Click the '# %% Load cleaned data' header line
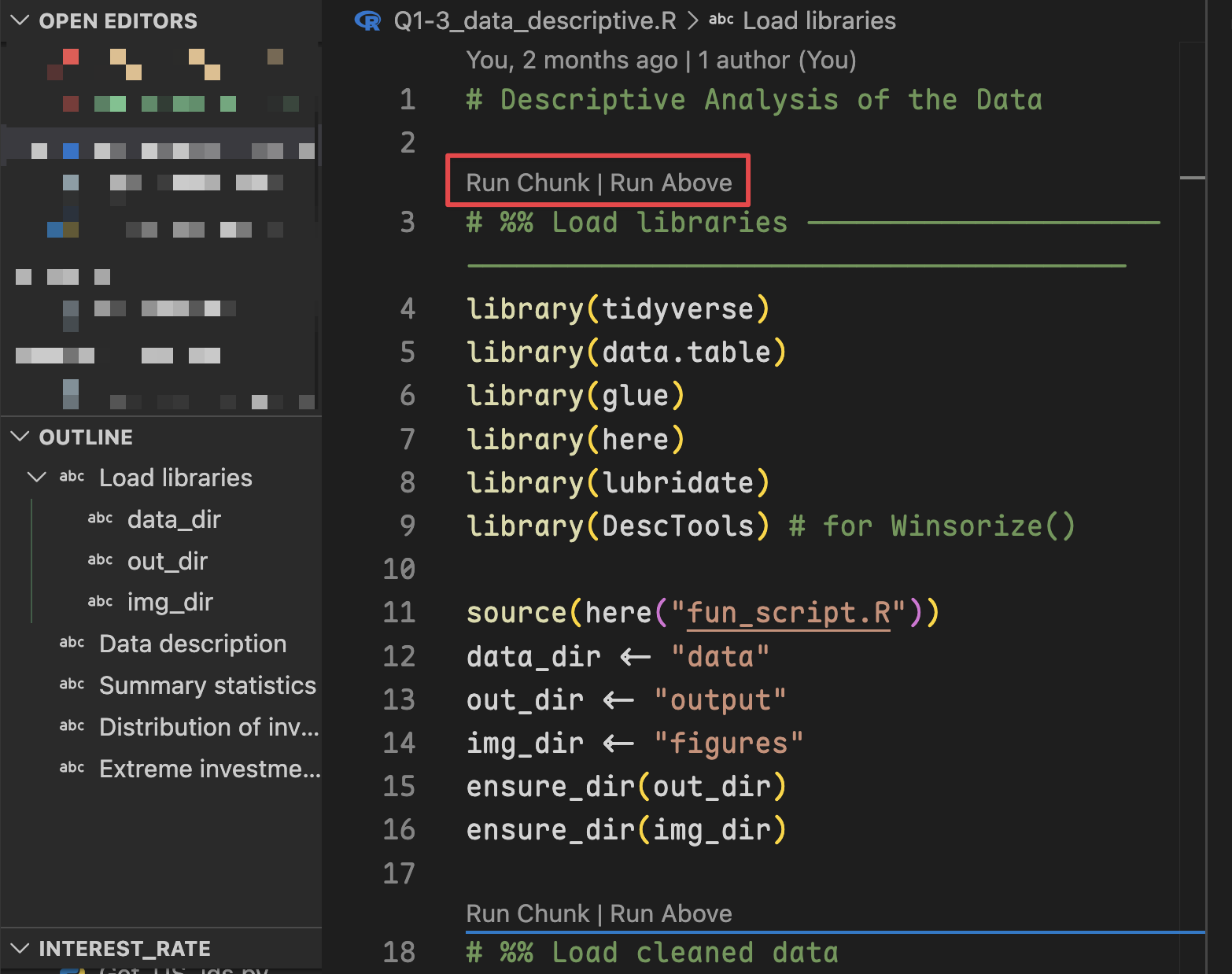1232x974 pixels. tap(652, 953)
